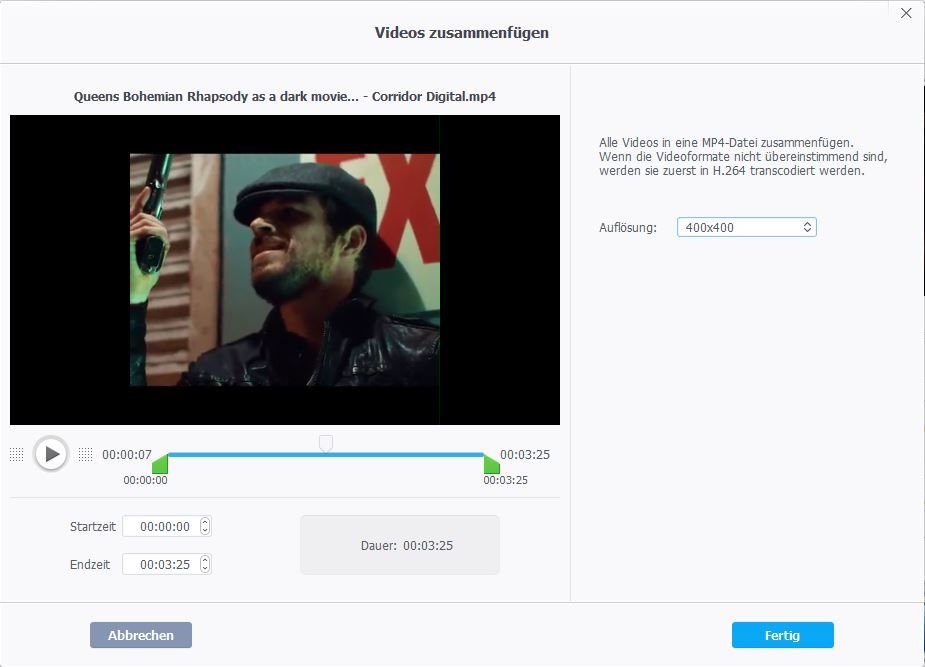Select the green end trim marker
This screenshot has height=667, width=925.
click(491, 464)
